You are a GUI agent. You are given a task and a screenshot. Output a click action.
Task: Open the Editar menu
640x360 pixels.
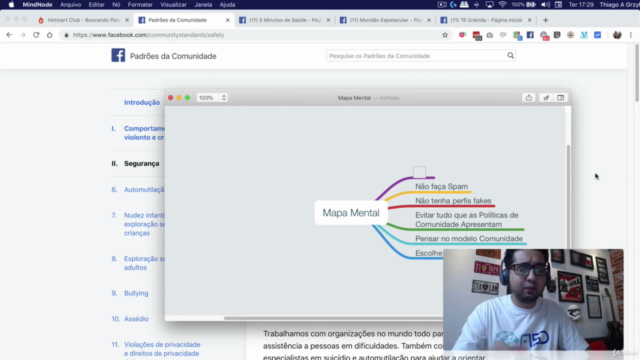(96, 4)
